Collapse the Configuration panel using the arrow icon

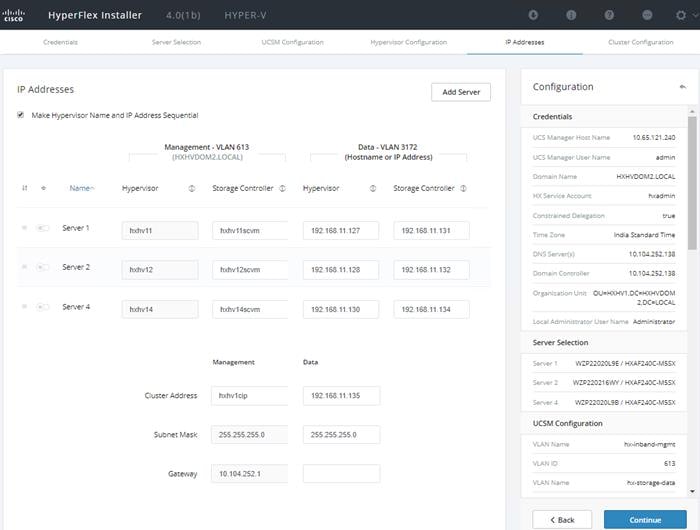(x=683, y=87)
